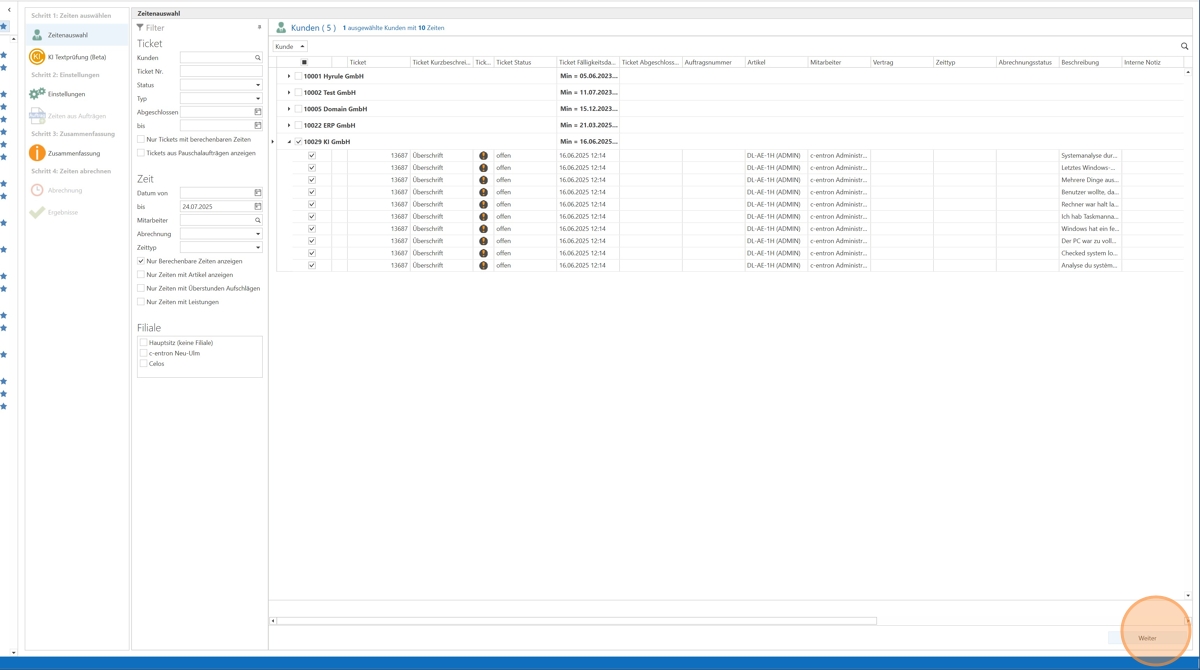
Task: Enable Nur Zeiten mit Artikel anzeigen
Action: click(x=141, y=275)
